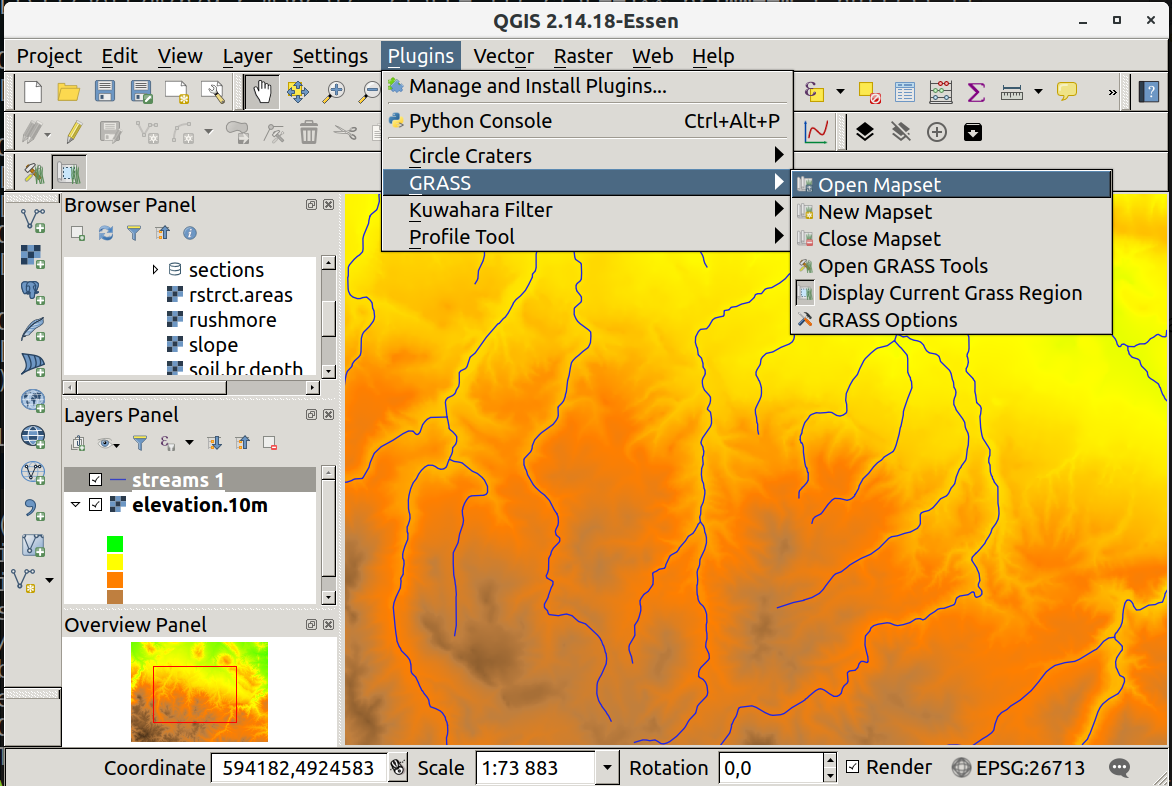Click the Save Project As icon

[141, 92]
